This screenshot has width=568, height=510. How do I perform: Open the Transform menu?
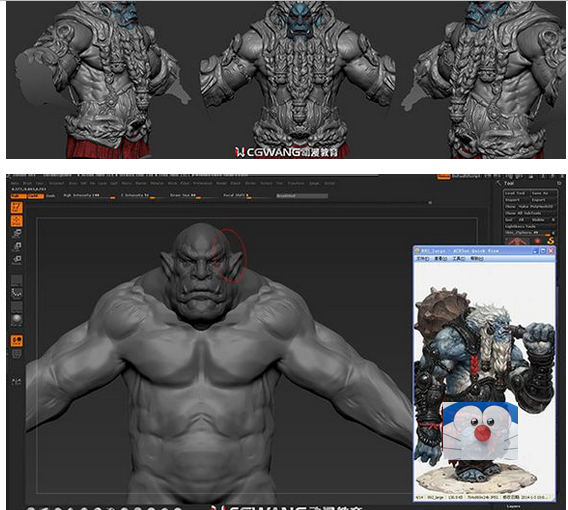click(x=296, y=184)
